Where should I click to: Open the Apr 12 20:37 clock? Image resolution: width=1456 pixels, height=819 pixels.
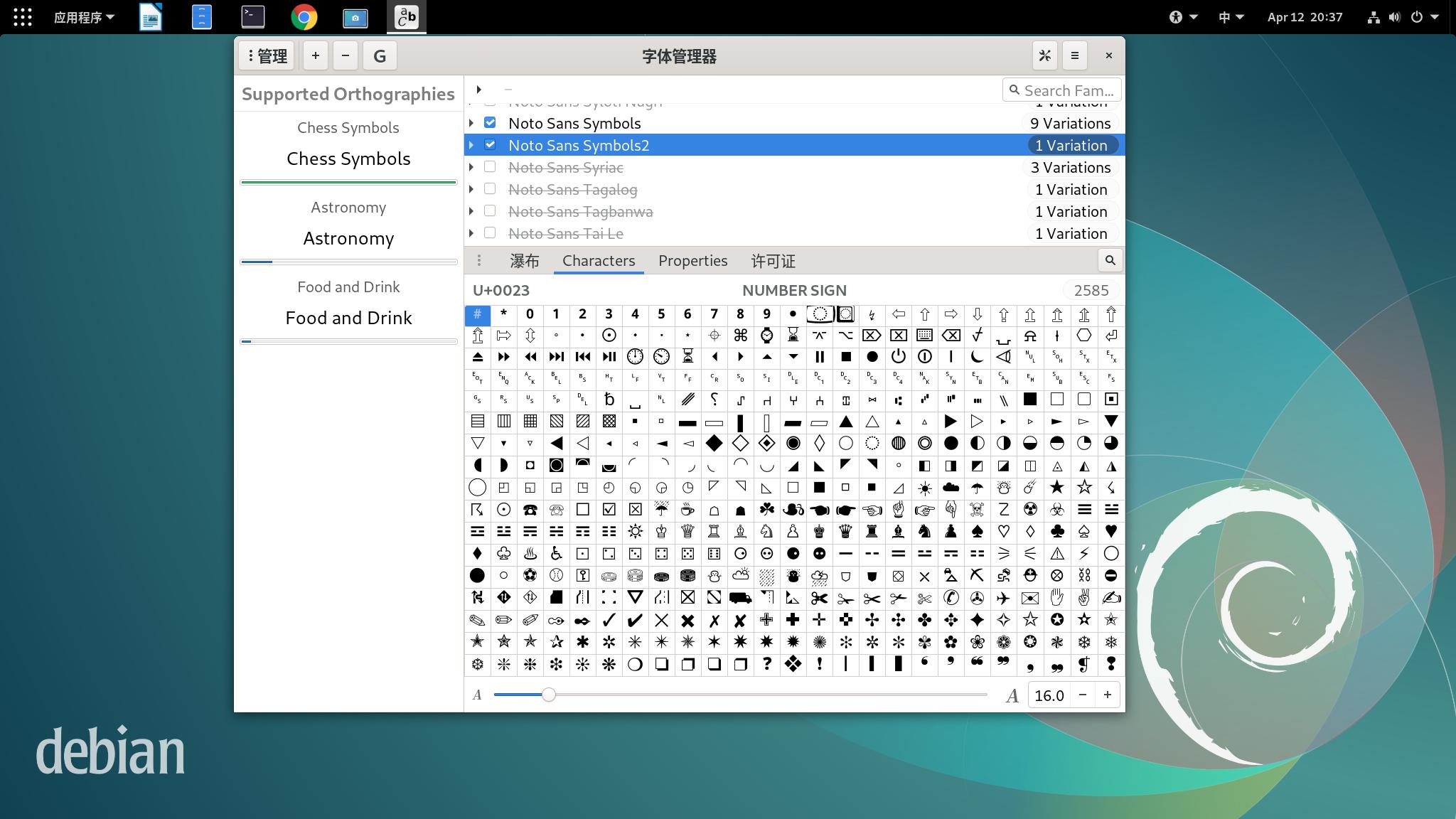coord(1305,17)
